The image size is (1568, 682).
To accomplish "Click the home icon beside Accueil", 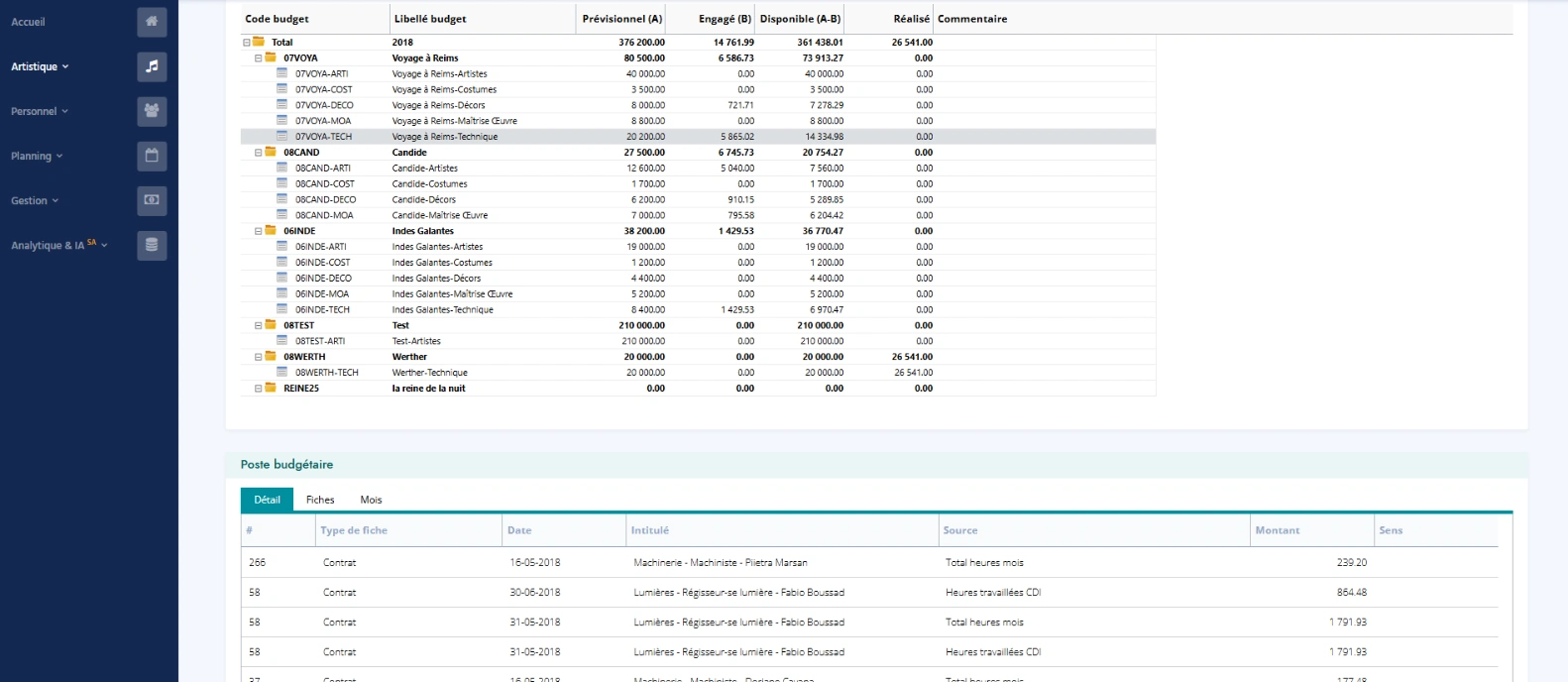I will pos(152,22).
